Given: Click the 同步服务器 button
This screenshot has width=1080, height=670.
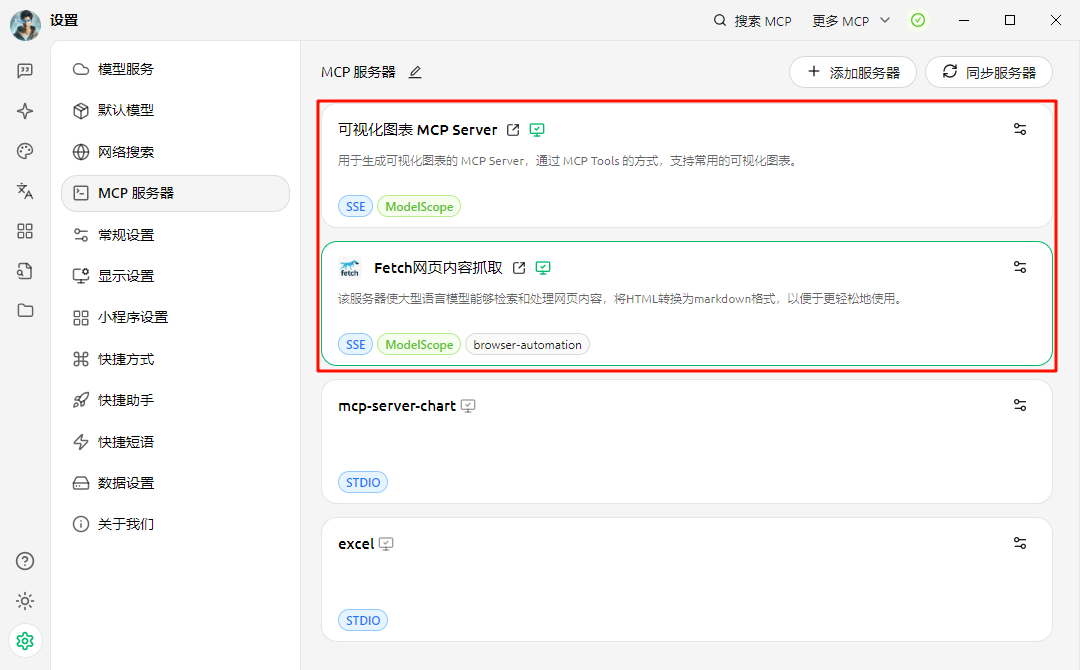Looking at the screenshot, I should click(x=989, y=71).
